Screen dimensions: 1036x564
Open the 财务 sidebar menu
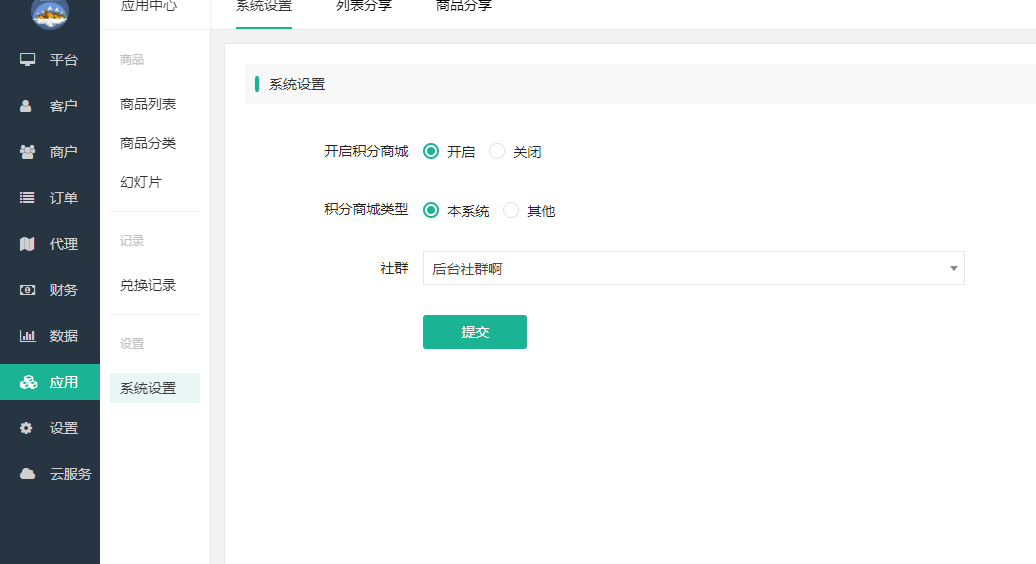pos(50,290)
